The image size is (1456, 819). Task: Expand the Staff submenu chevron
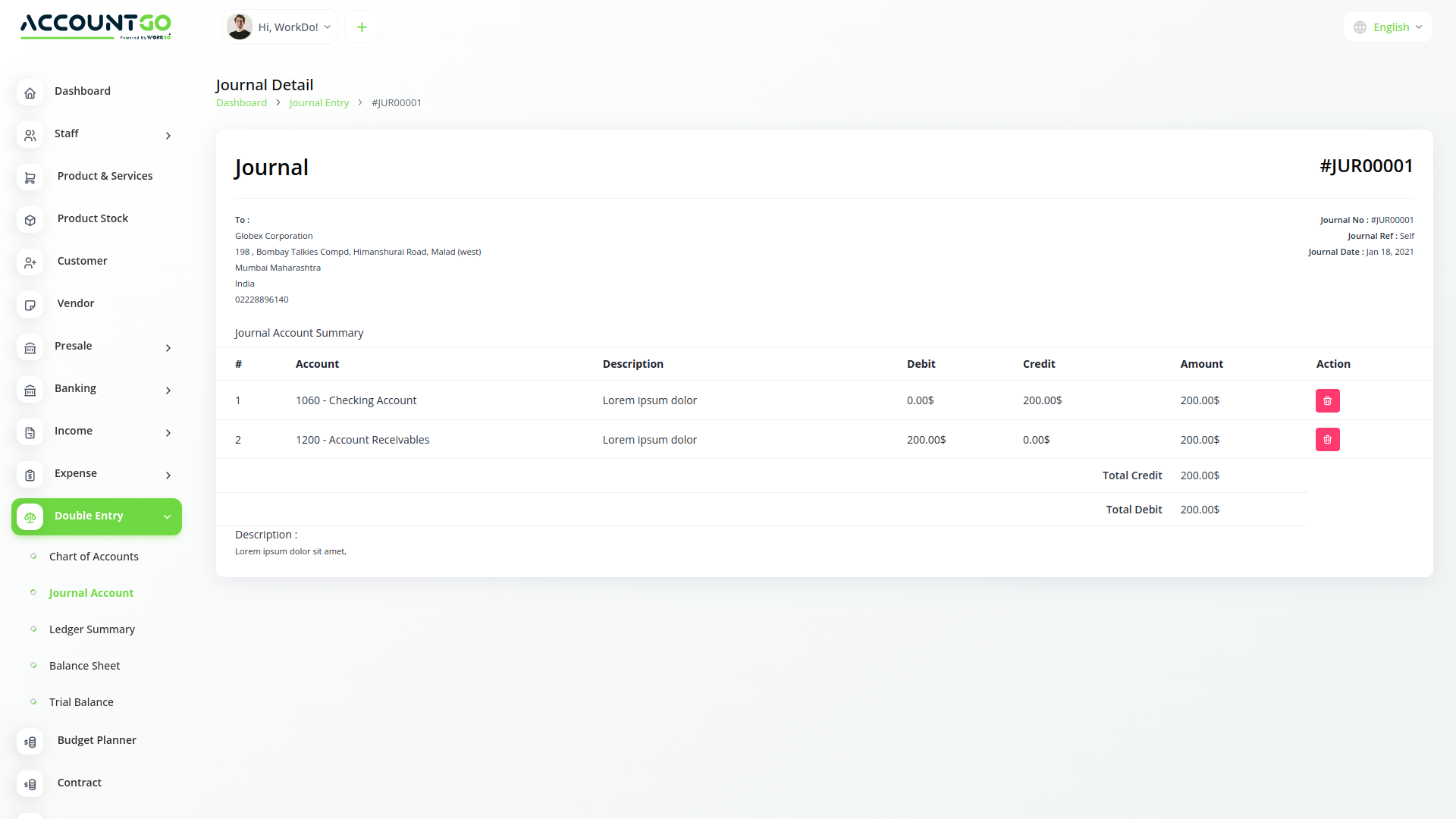pos(167,136)
